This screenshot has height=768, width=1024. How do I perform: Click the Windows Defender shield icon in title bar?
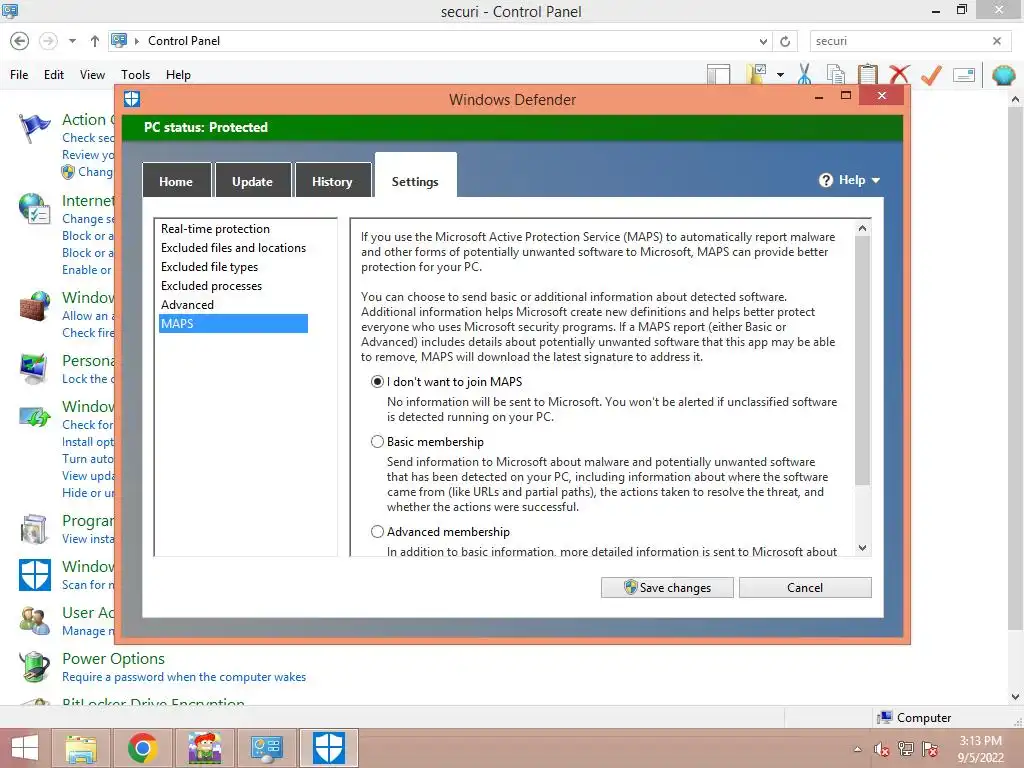pos(132,99)
